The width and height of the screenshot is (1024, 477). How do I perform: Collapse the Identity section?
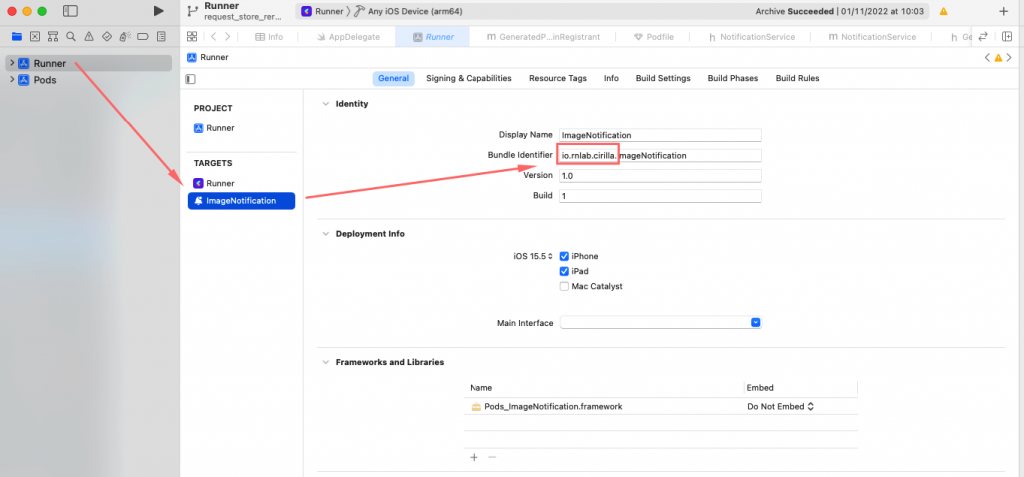tap(325, 103)
